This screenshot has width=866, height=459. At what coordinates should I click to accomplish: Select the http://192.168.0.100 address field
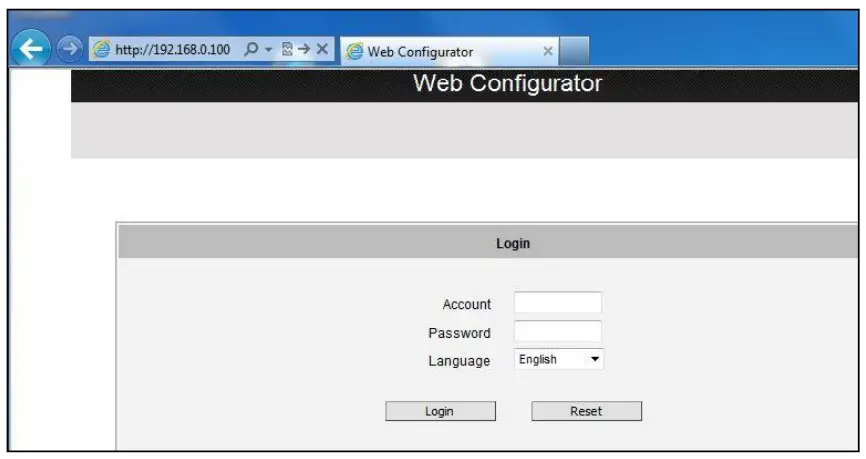[x=172, y=50]
